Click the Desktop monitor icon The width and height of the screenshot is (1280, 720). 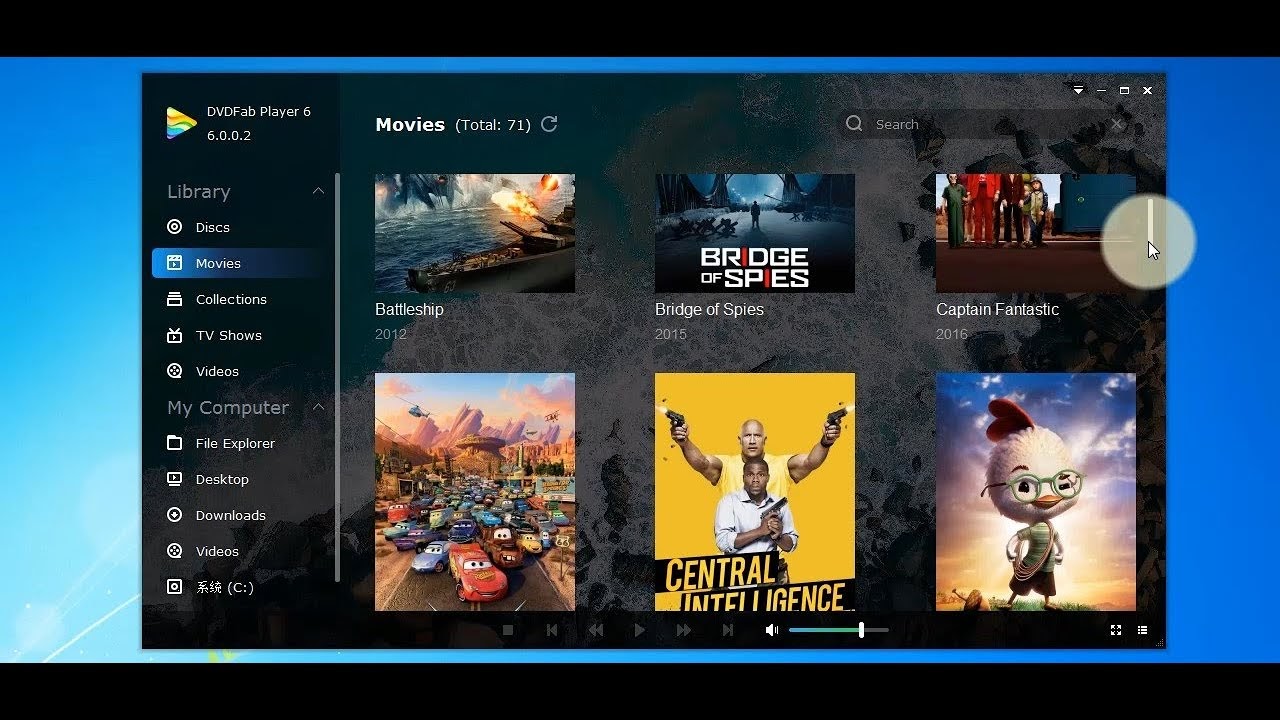pyautogui.click(x=175, y=479)
